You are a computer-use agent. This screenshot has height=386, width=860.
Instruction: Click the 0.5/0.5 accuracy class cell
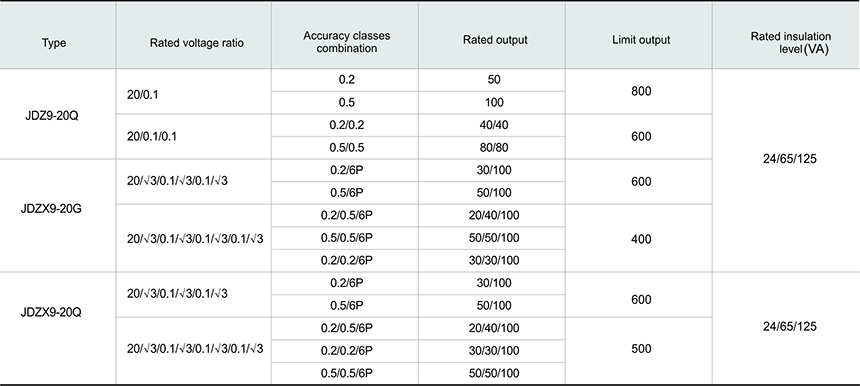pyautogui.click(x=347, y=147)
